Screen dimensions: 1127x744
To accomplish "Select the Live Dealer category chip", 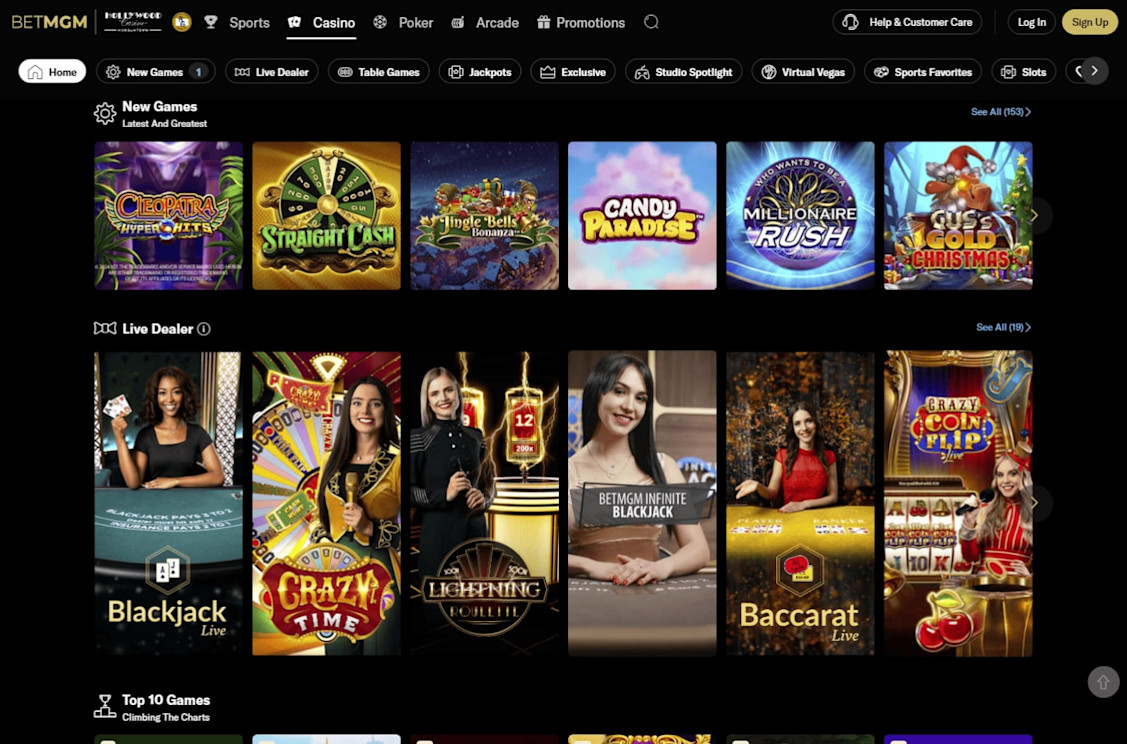I will [x=272, y=71].
